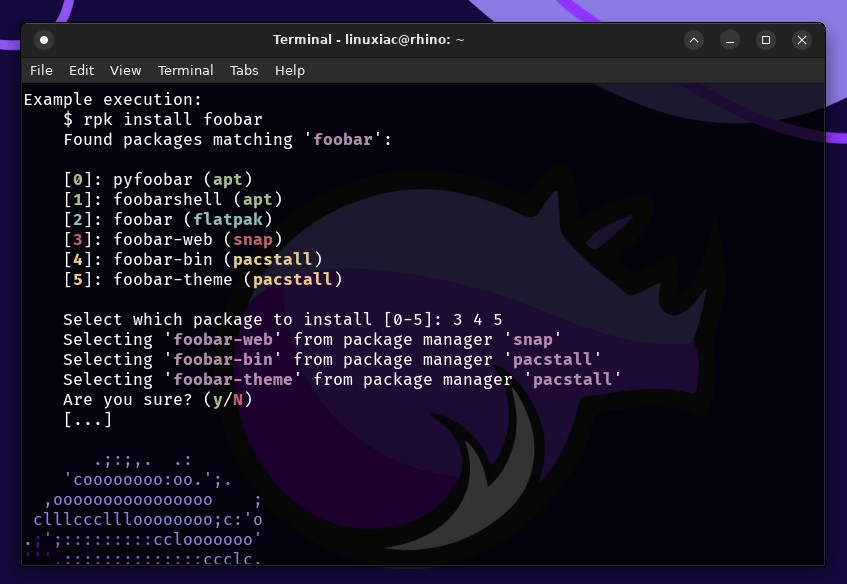Click the 'Select which package to install' prompt
Screen dimensions: 847x584
(x=283, y=319)
